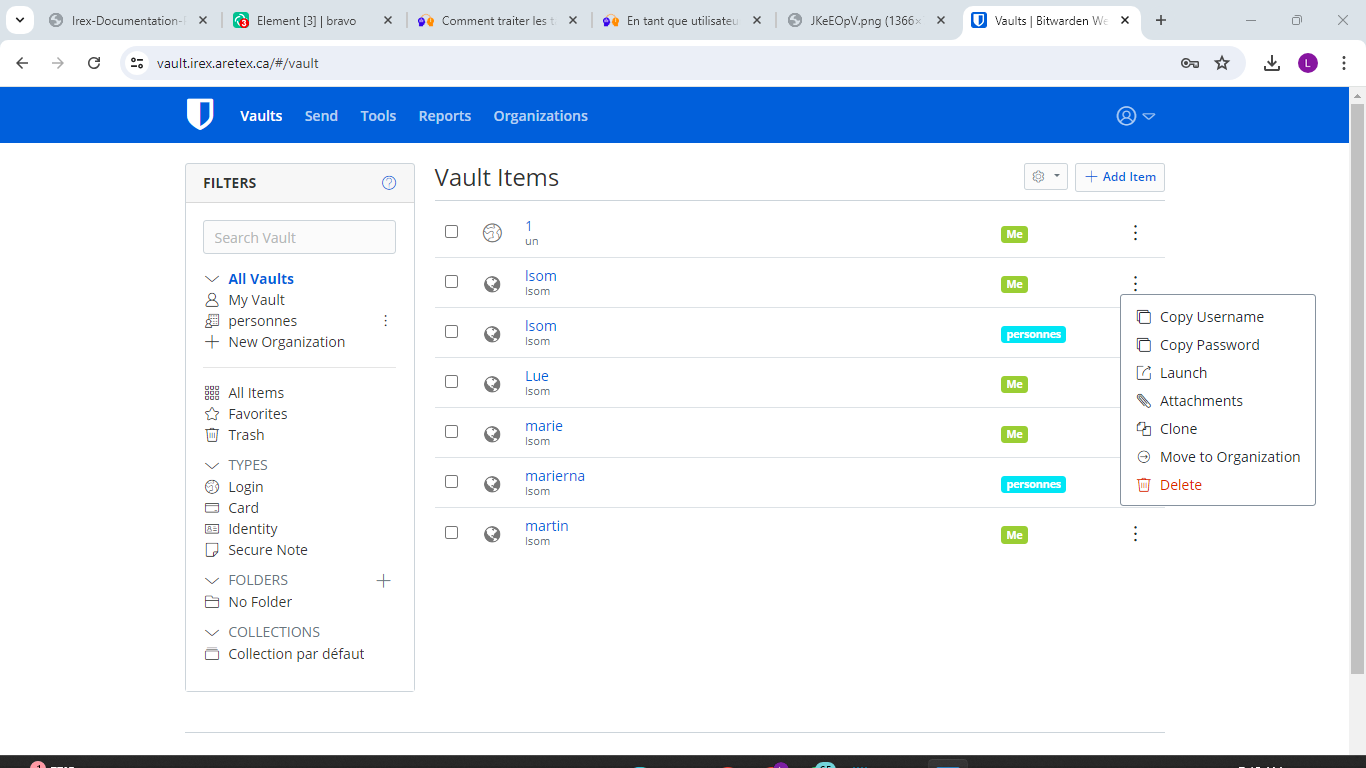
Task: Open the Organizations navigation tab
Action: [x=540, y=116]
